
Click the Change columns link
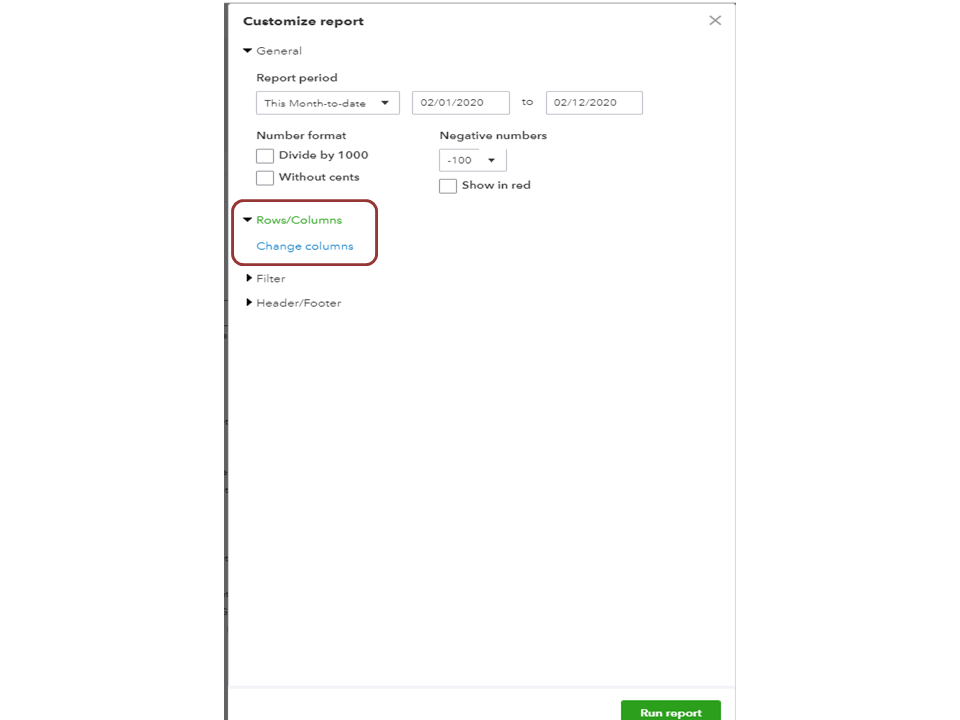pyautogui.click(x=304, y=246)
